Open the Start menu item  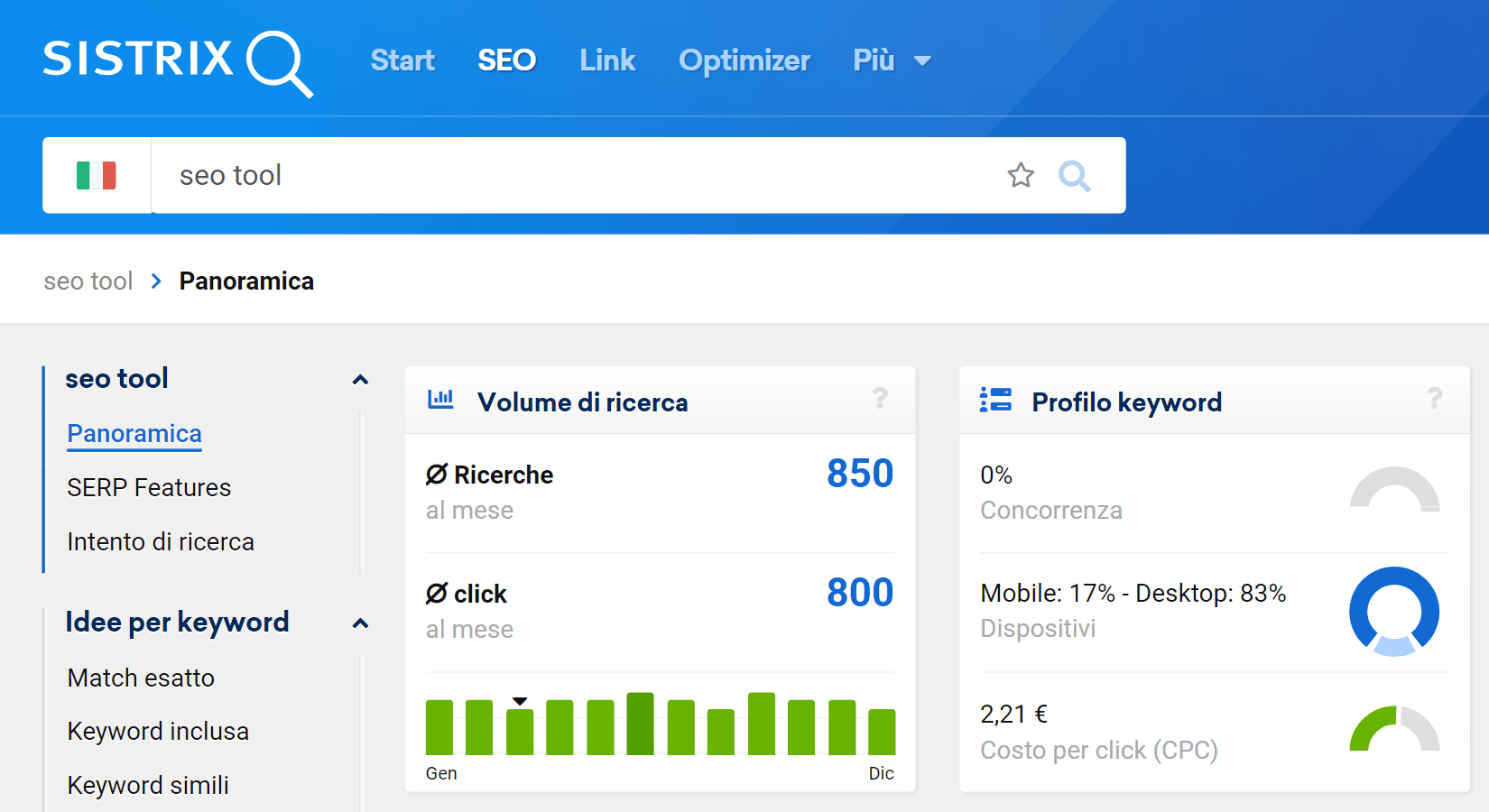click(402, 60)
